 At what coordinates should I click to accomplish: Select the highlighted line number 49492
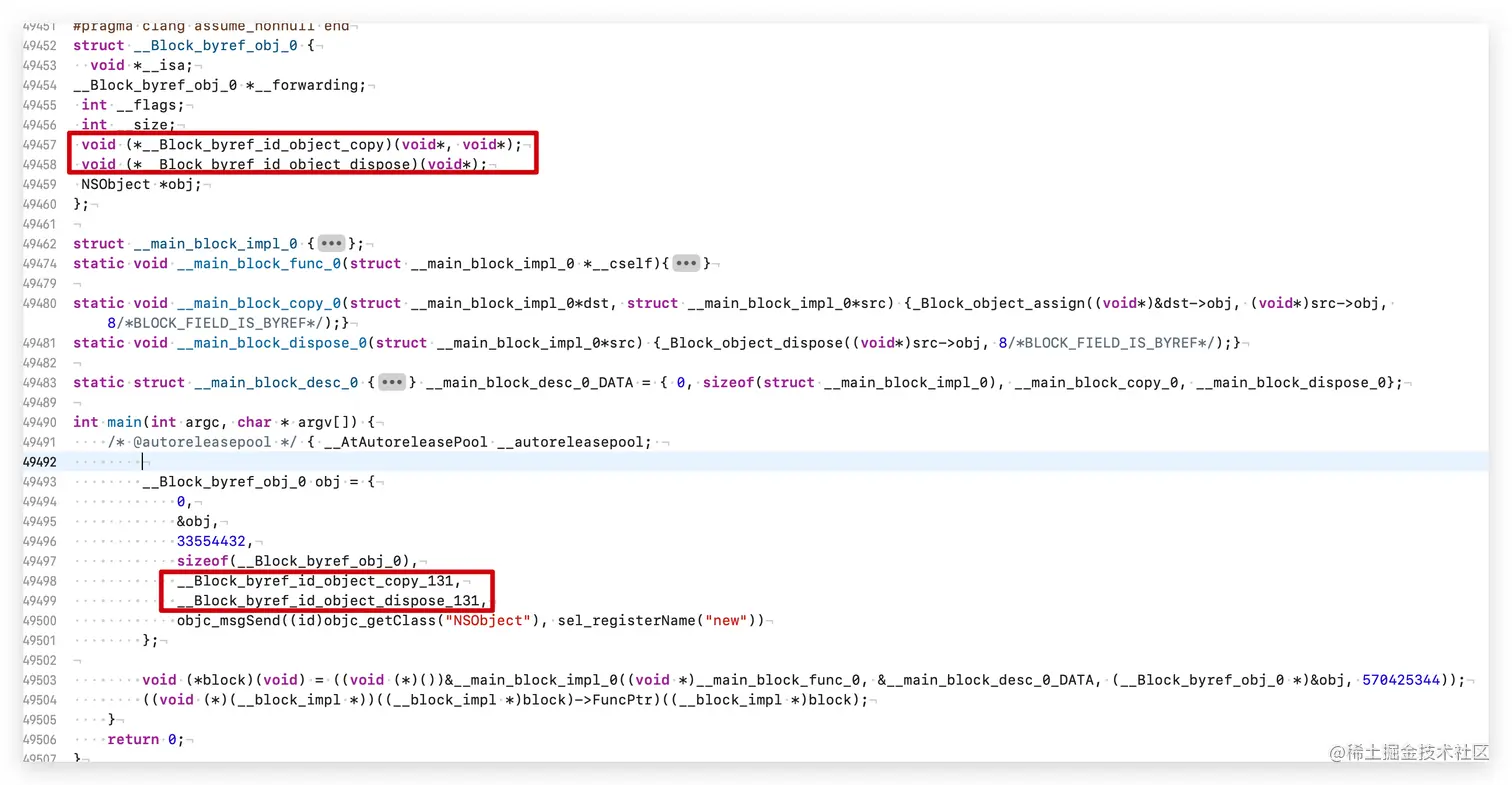pyautogui.click(x=39, y=462)
